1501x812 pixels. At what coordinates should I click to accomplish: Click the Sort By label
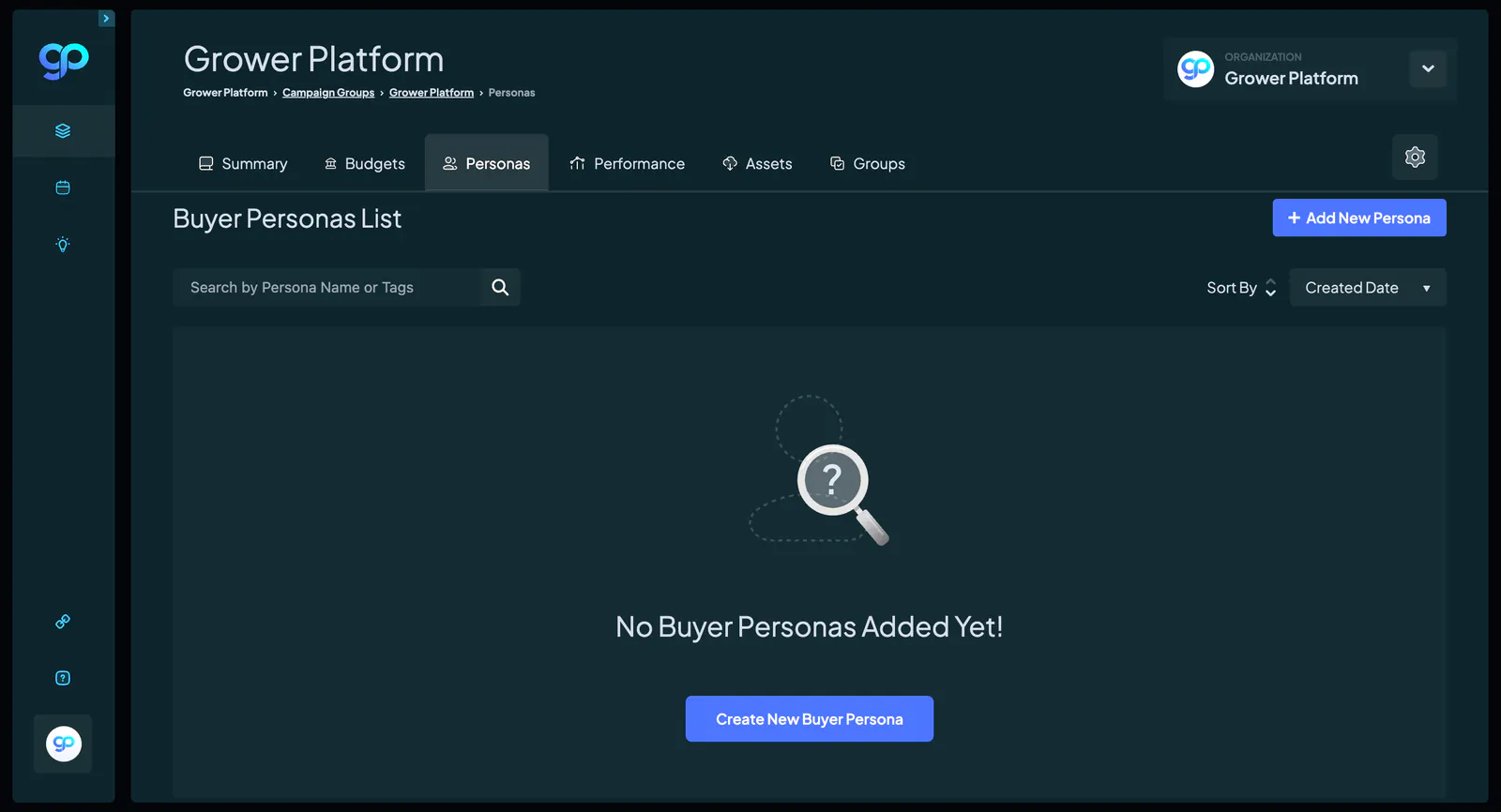pos(1232,288)
